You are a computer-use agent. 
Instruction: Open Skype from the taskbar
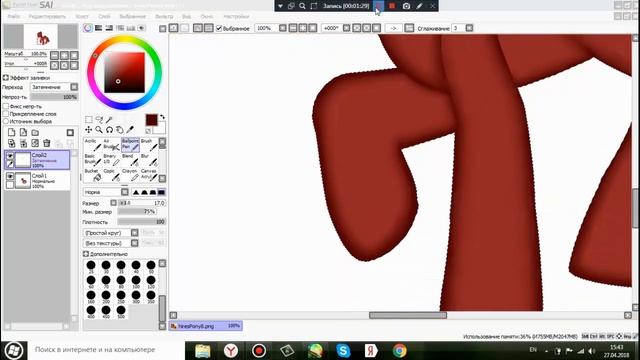pyautogui.click(x=343, y=350)
